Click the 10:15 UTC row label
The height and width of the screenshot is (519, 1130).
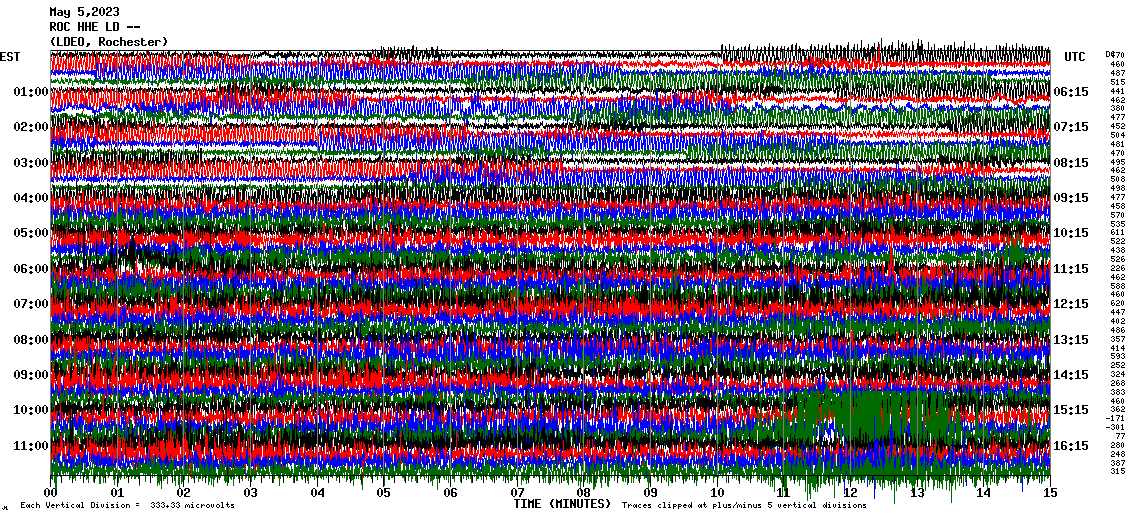point(1071,233)
